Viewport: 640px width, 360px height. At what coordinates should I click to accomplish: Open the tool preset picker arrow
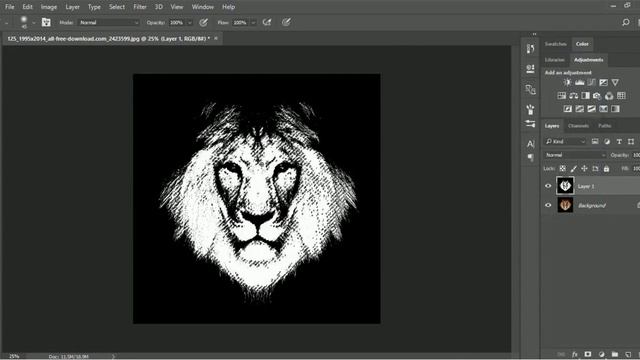pyautogui.click(x=7, y=23)
